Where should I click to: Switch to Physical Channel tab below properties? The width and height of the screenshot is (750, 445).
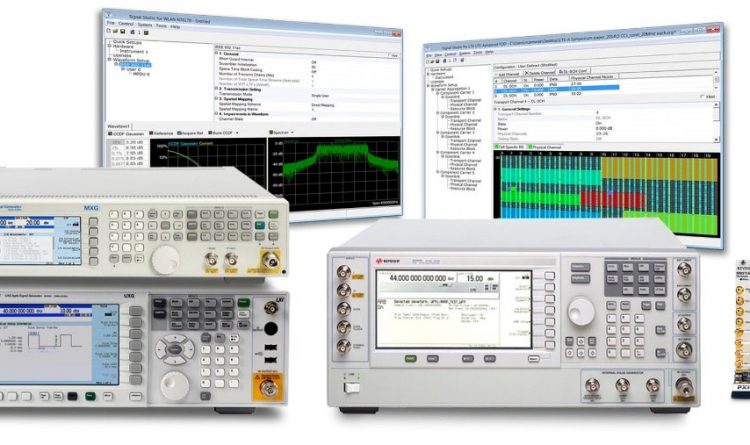tap(545, 147)
